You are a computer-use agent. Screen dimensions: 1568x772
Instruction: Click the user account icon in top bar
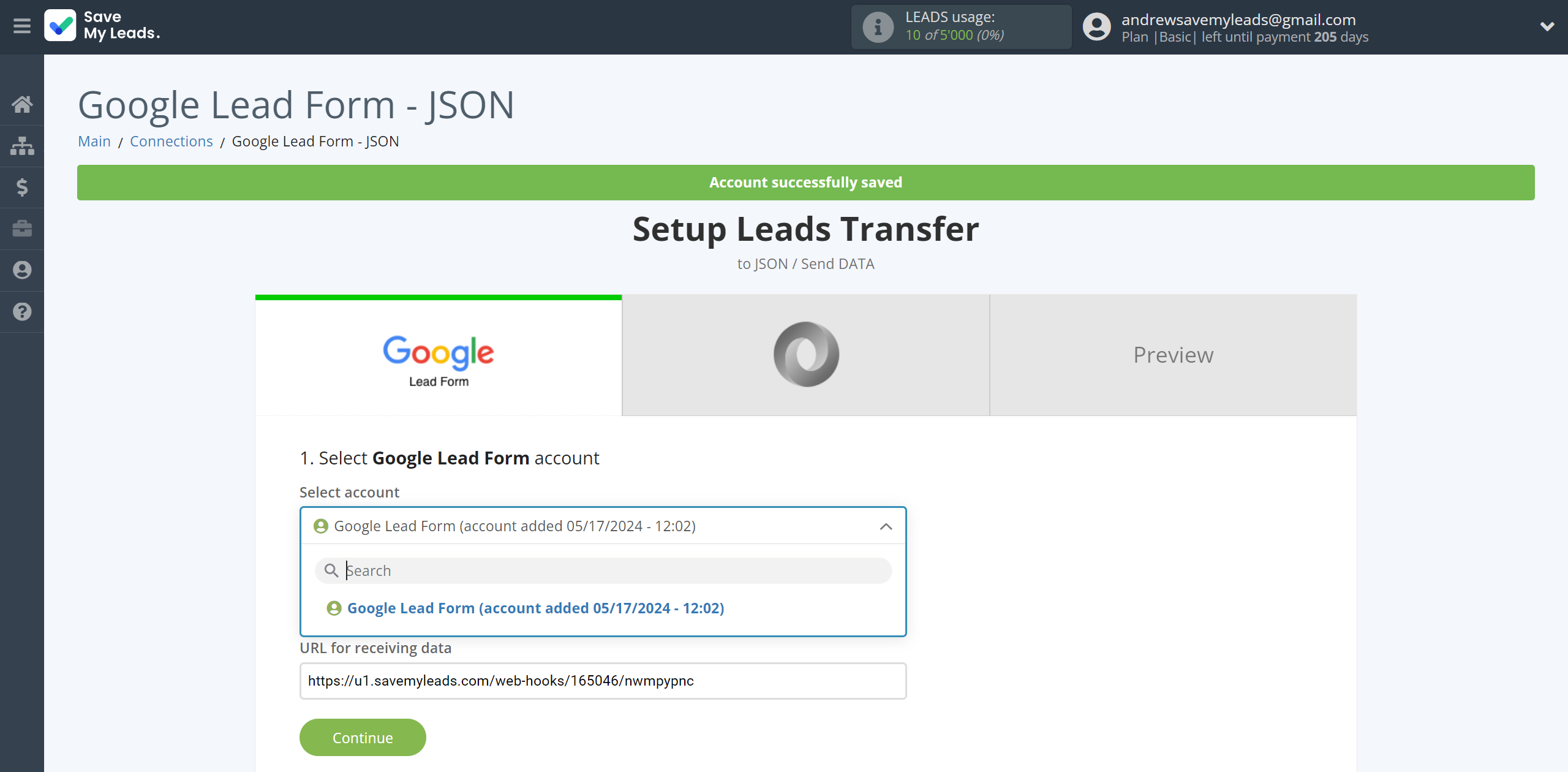click(x=1098, y=26)
